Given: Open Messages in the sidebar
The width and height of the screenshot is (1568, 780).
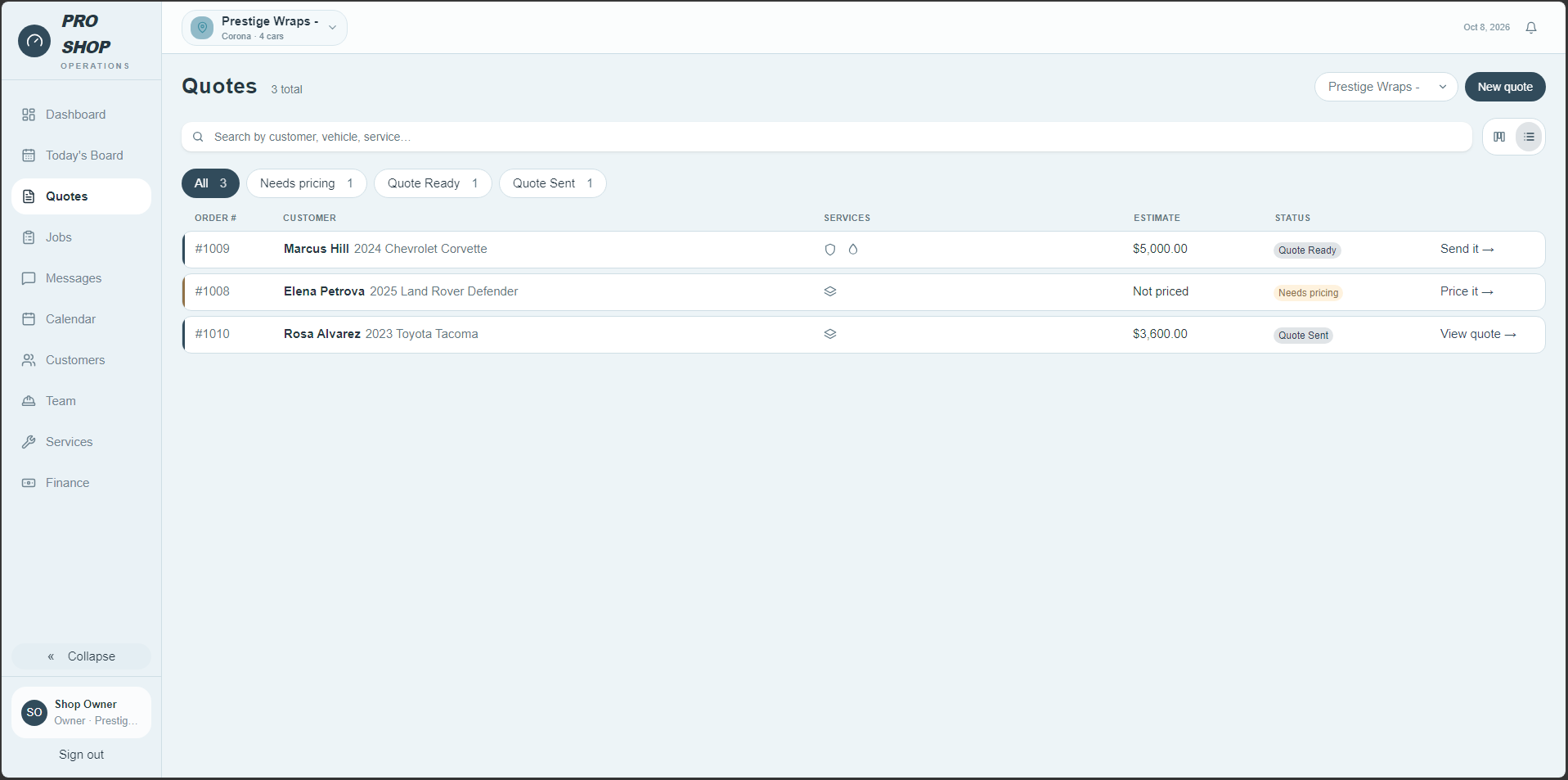Looking at the screenshot, I should (x=81, y=278).
